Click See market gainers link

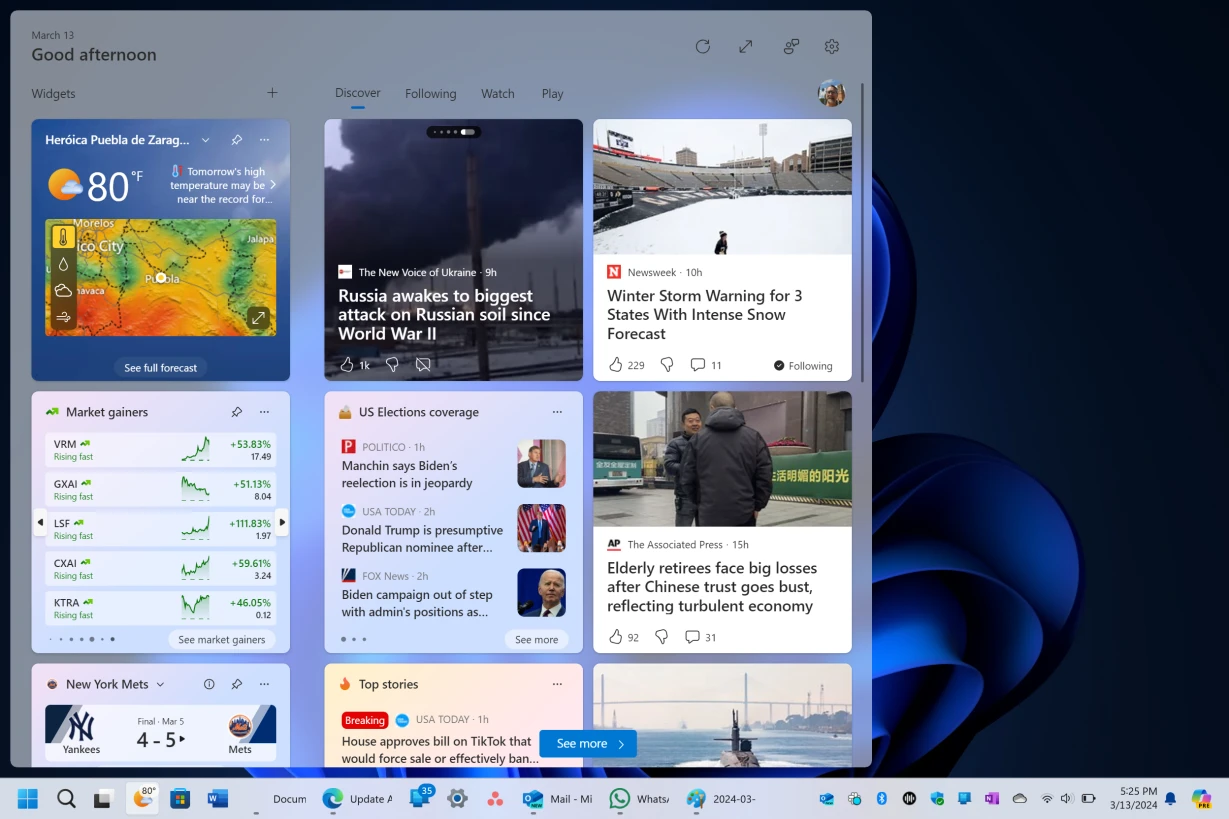222,639
